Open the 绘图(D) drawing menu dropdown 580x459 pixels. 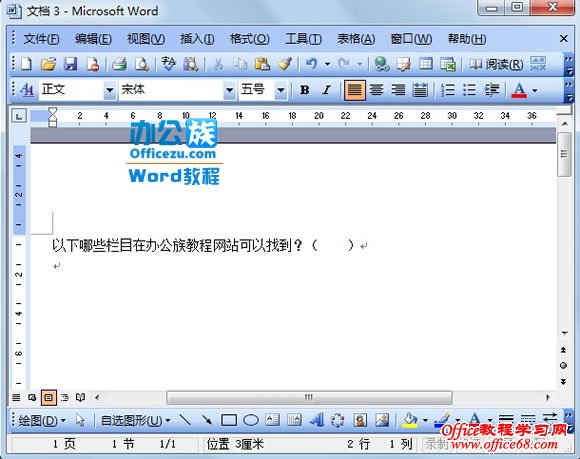pos(42,421)
